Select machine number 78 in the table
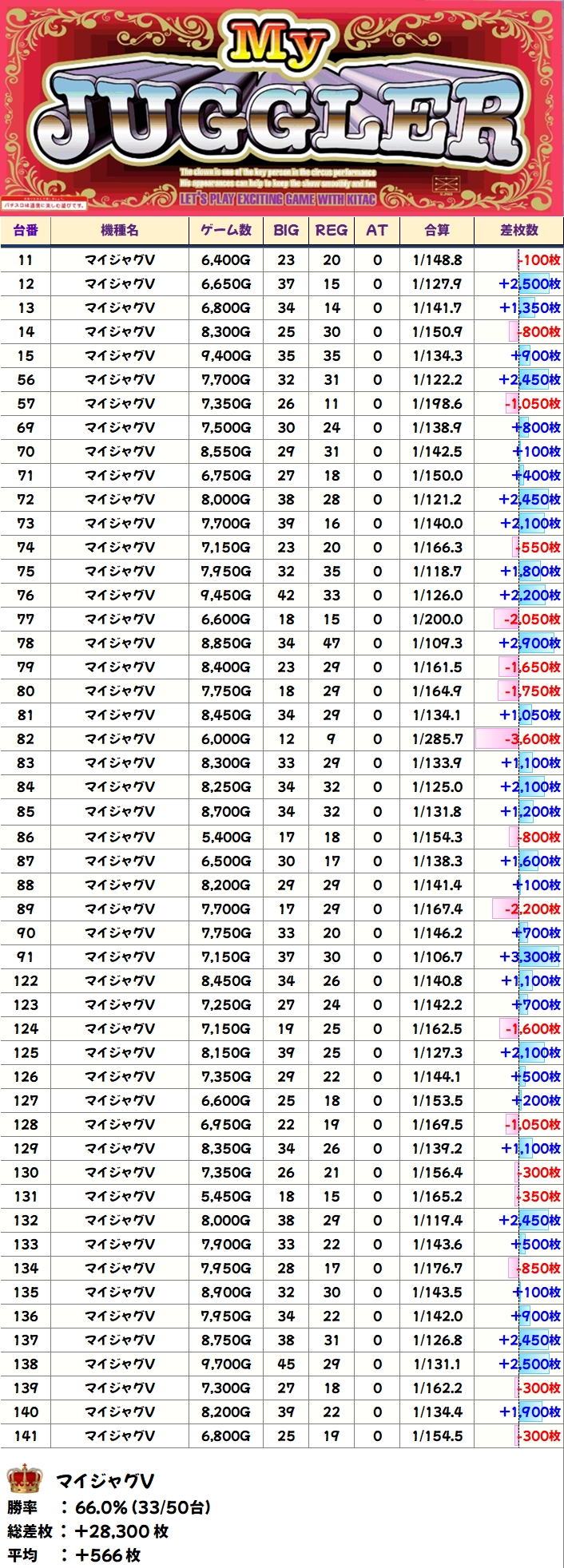This screenshot has height=1568, width=564. (26, 643)
